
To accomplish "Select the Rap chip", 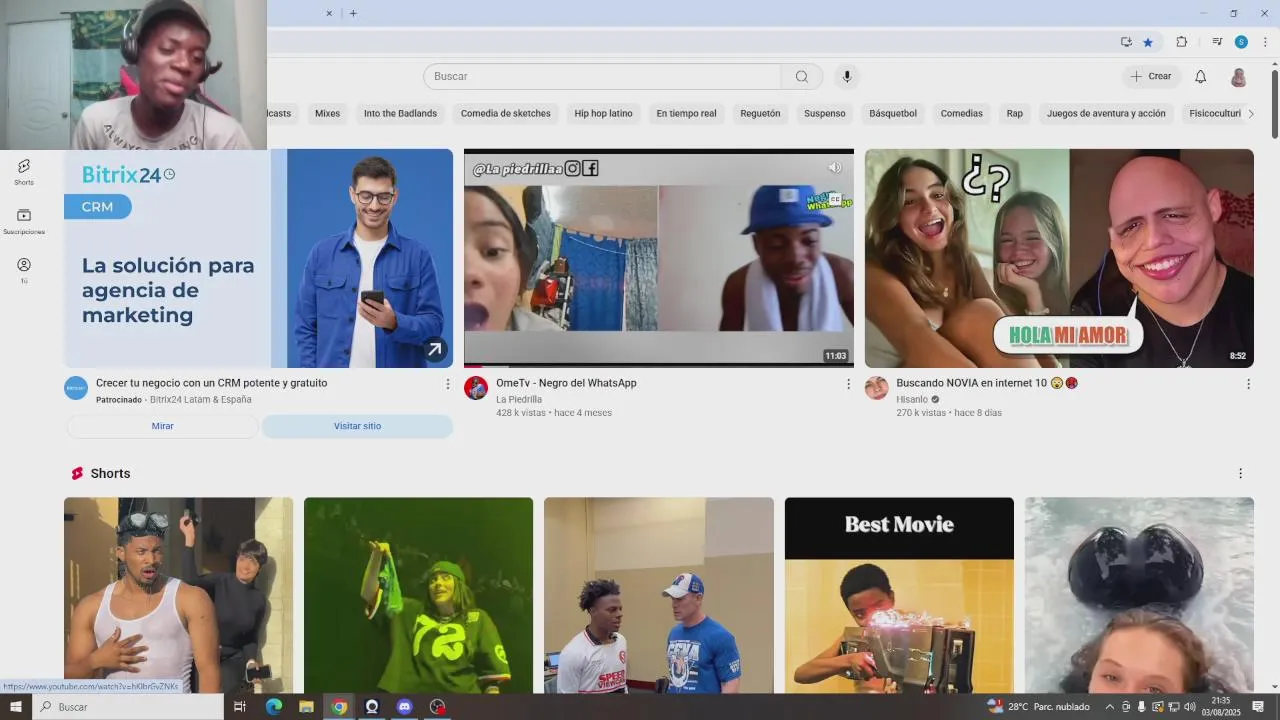I will [x=1014, y=114].
